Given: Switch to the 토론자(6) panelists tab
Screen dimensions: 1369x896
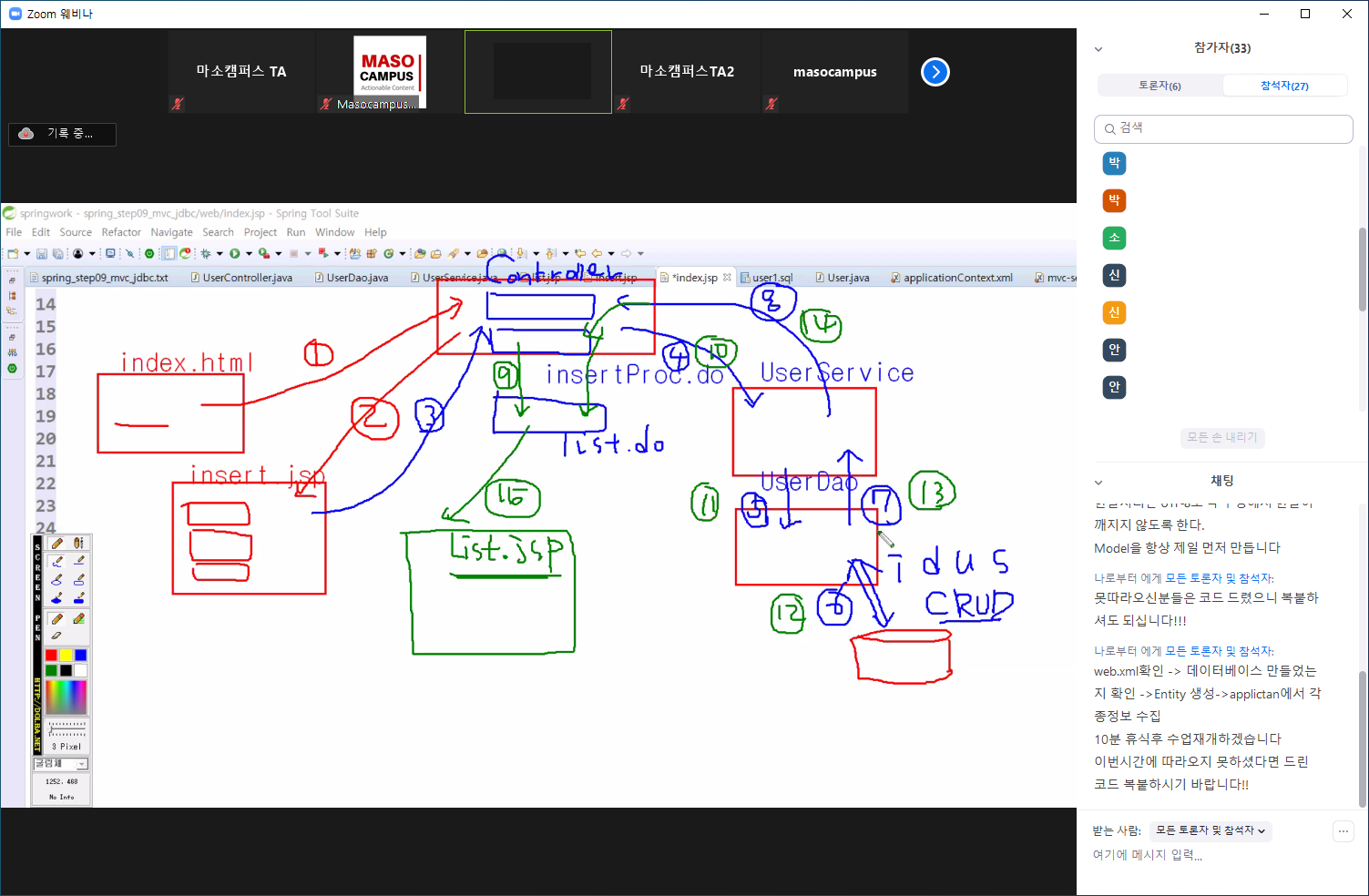Looking at the screenshot, I should [x=1160, y=86].
